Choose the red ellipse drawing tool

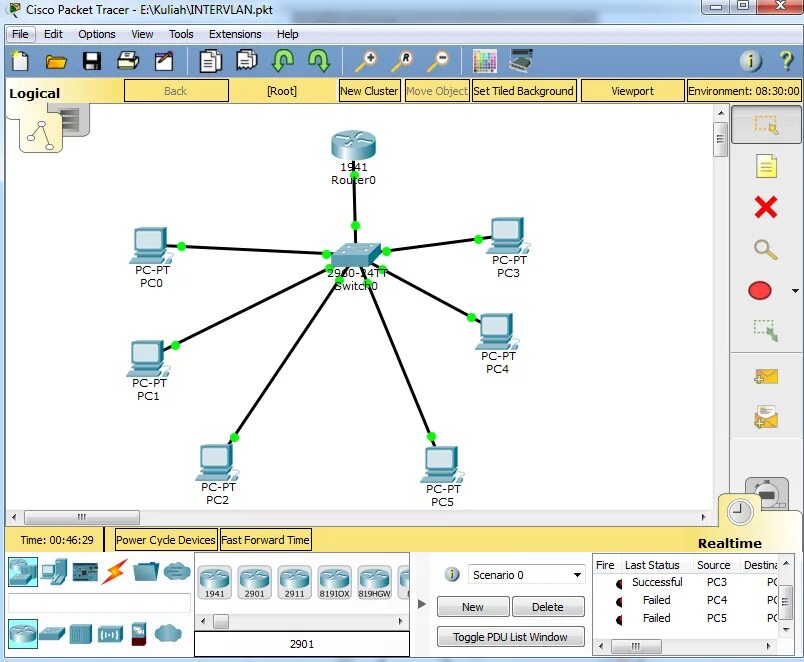pos(760,290)
